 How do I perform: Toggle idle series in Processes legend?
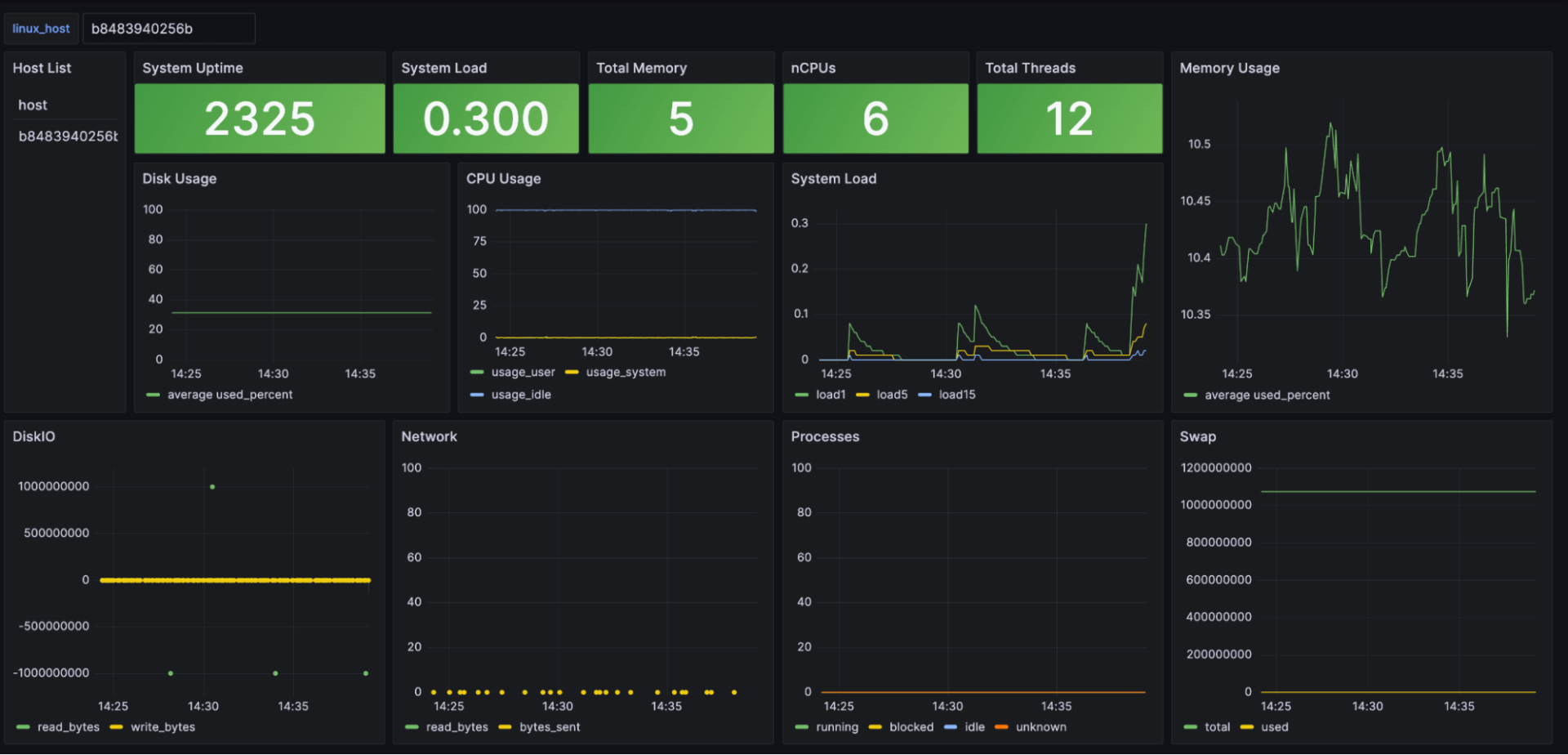[x=974, y=727]
